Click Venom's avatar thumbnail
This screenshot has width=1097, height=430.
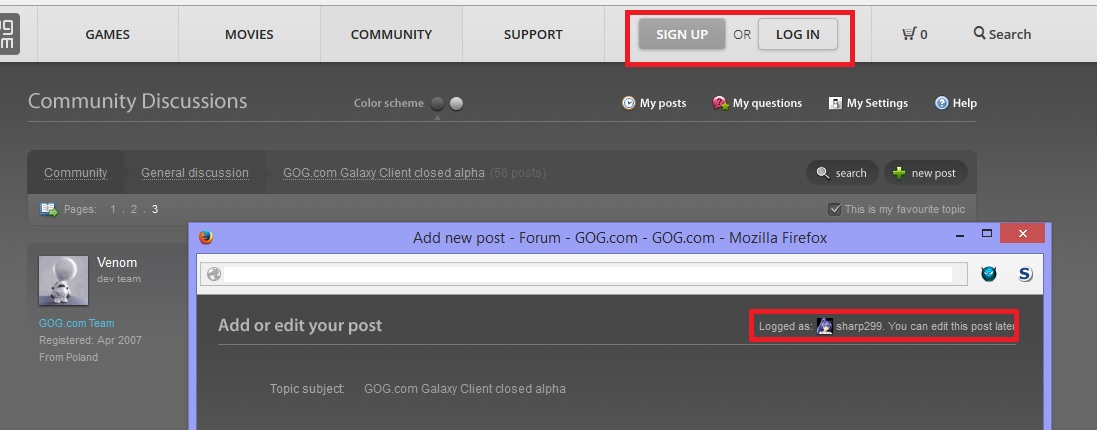click(64, 280)
